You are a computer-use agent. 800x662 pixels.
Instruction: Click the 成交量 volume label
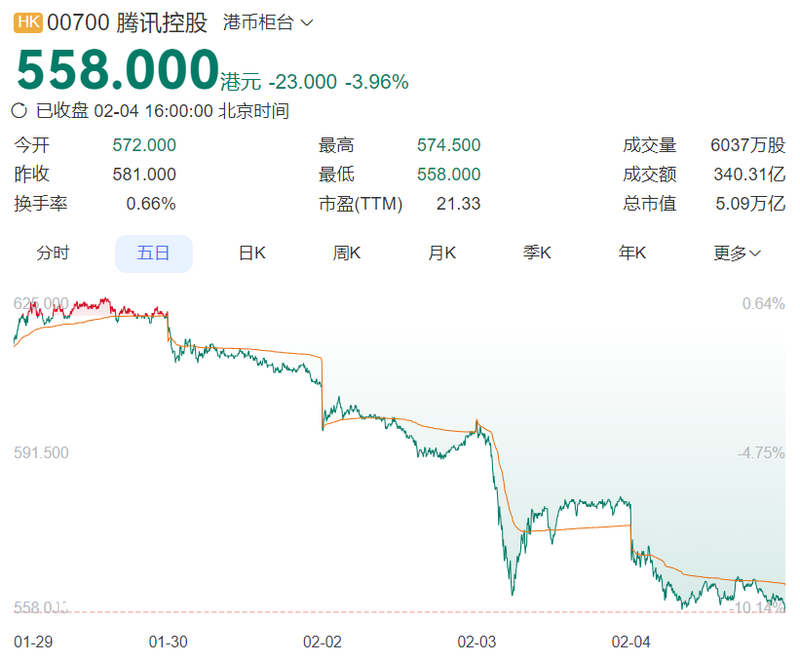coord(649,145)
